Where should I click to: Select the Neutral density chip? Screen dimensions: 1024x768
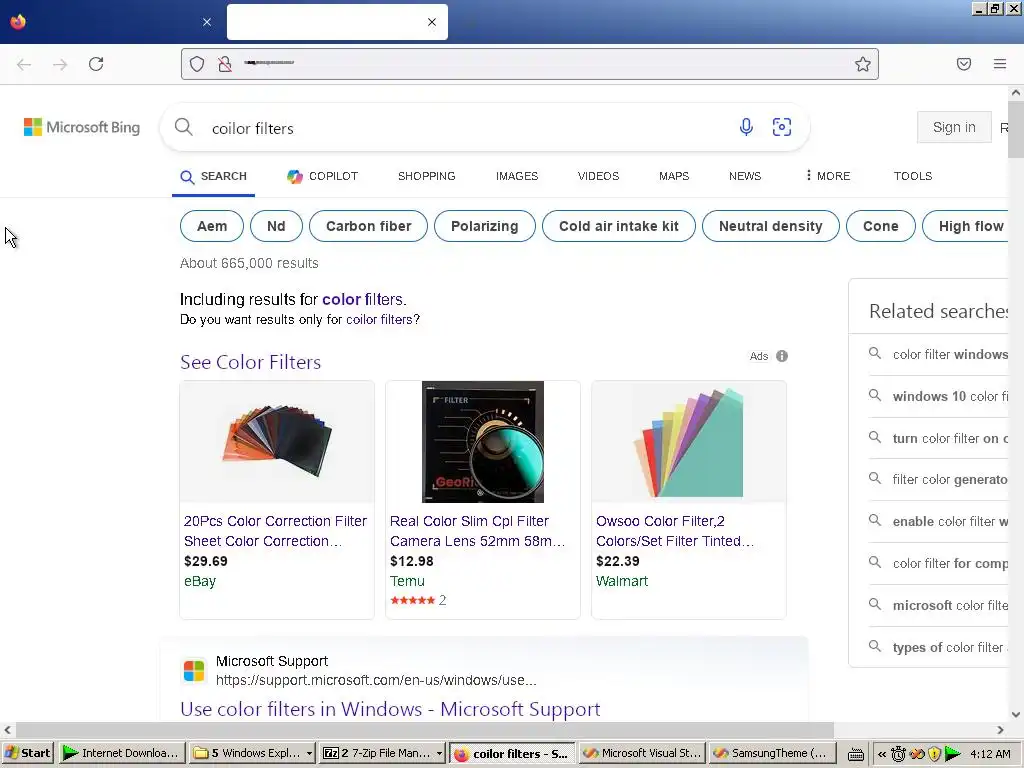(771, 226)
